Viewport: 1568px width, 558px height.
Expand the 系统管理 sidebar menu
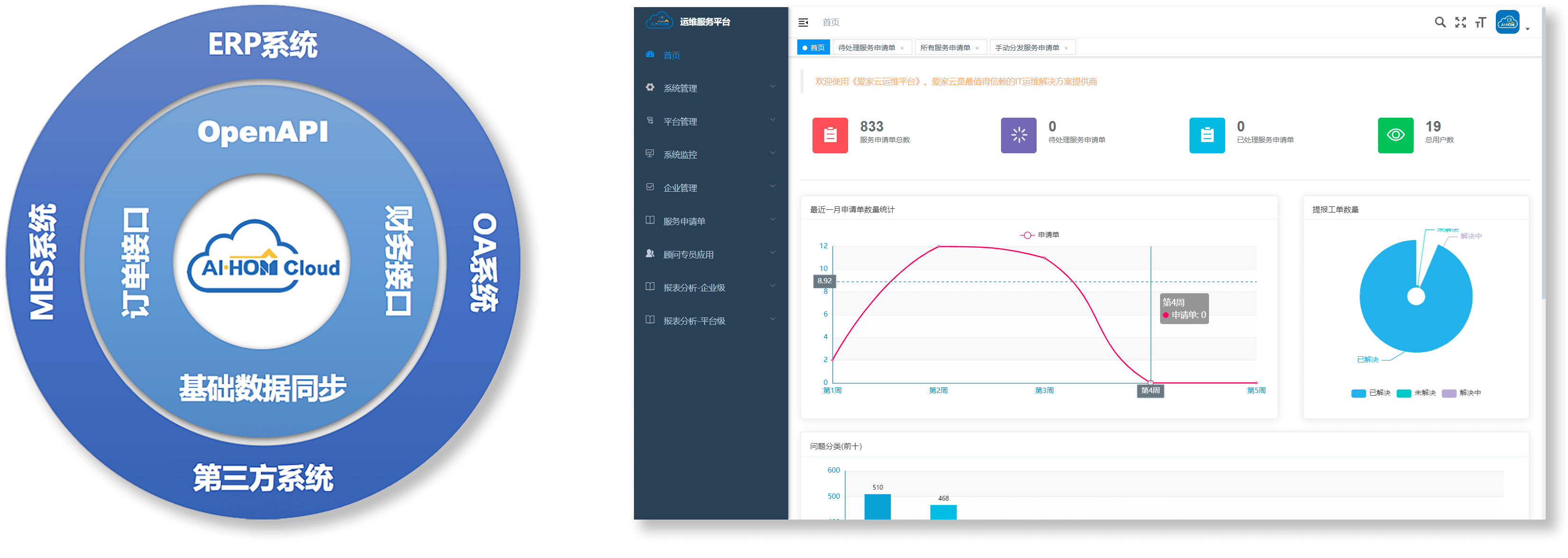click(x=710, y=88)
